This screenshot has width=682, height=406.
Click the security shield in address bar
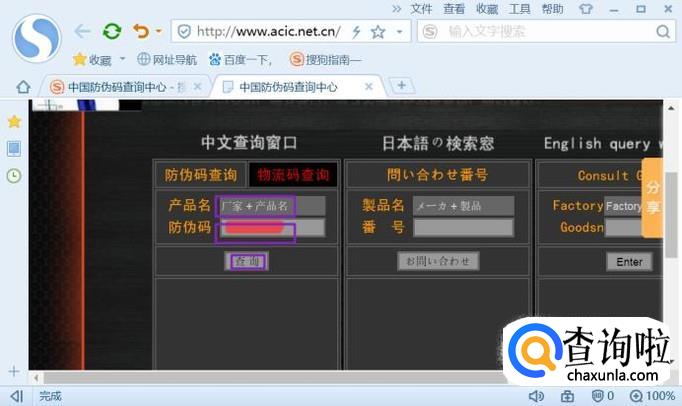pos(184,31)
